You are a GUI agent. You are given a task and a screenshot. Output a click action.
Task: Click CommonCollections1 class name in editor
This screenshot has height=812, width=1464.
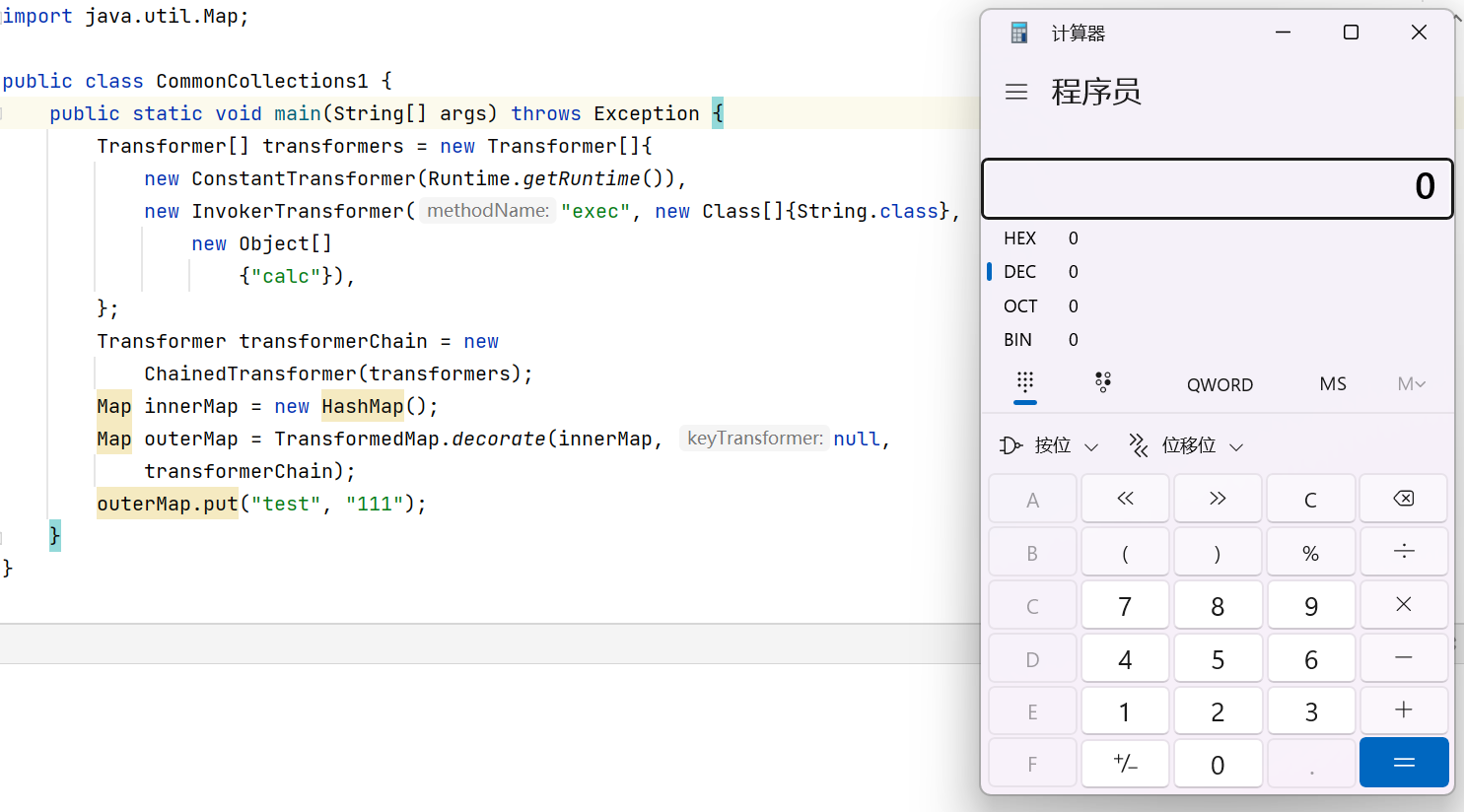(x=262, y=81)
